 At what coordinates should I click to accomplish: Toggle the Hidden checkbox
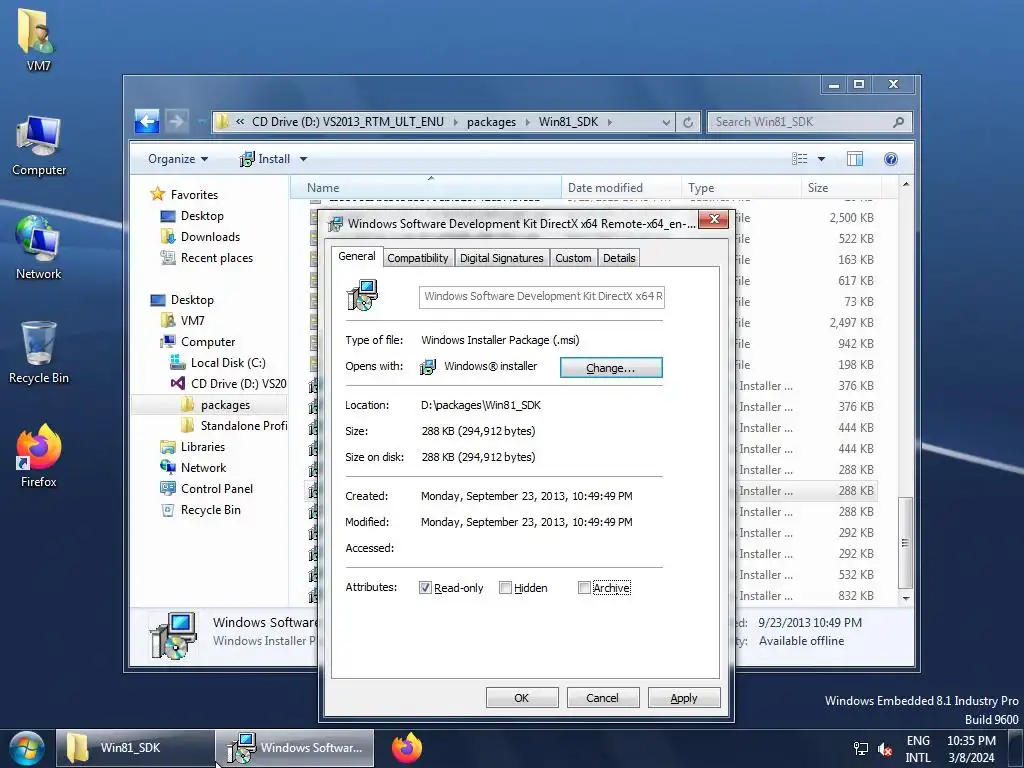click(505, 588)
